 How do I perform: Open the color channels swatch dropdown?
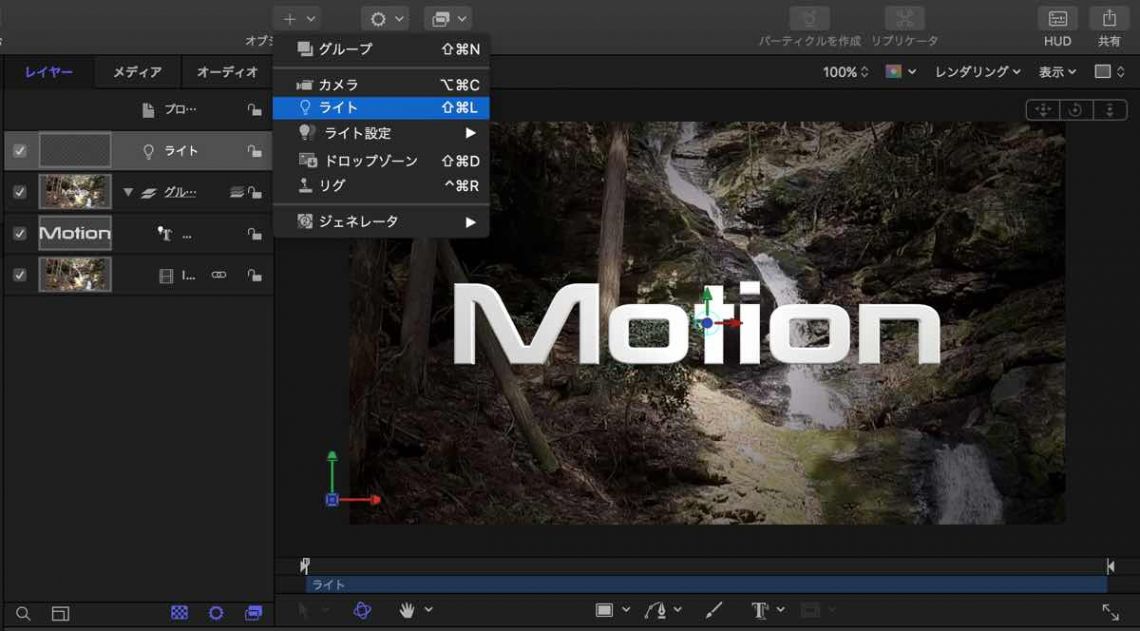click(900, 72)
